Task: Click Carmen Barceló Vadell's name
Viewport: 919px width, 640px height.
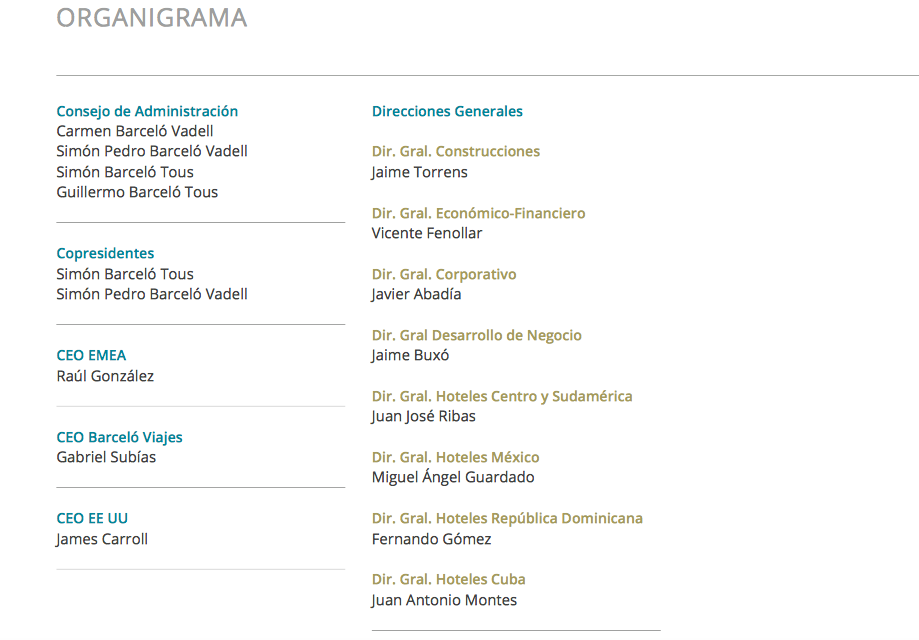Action: 135,131
